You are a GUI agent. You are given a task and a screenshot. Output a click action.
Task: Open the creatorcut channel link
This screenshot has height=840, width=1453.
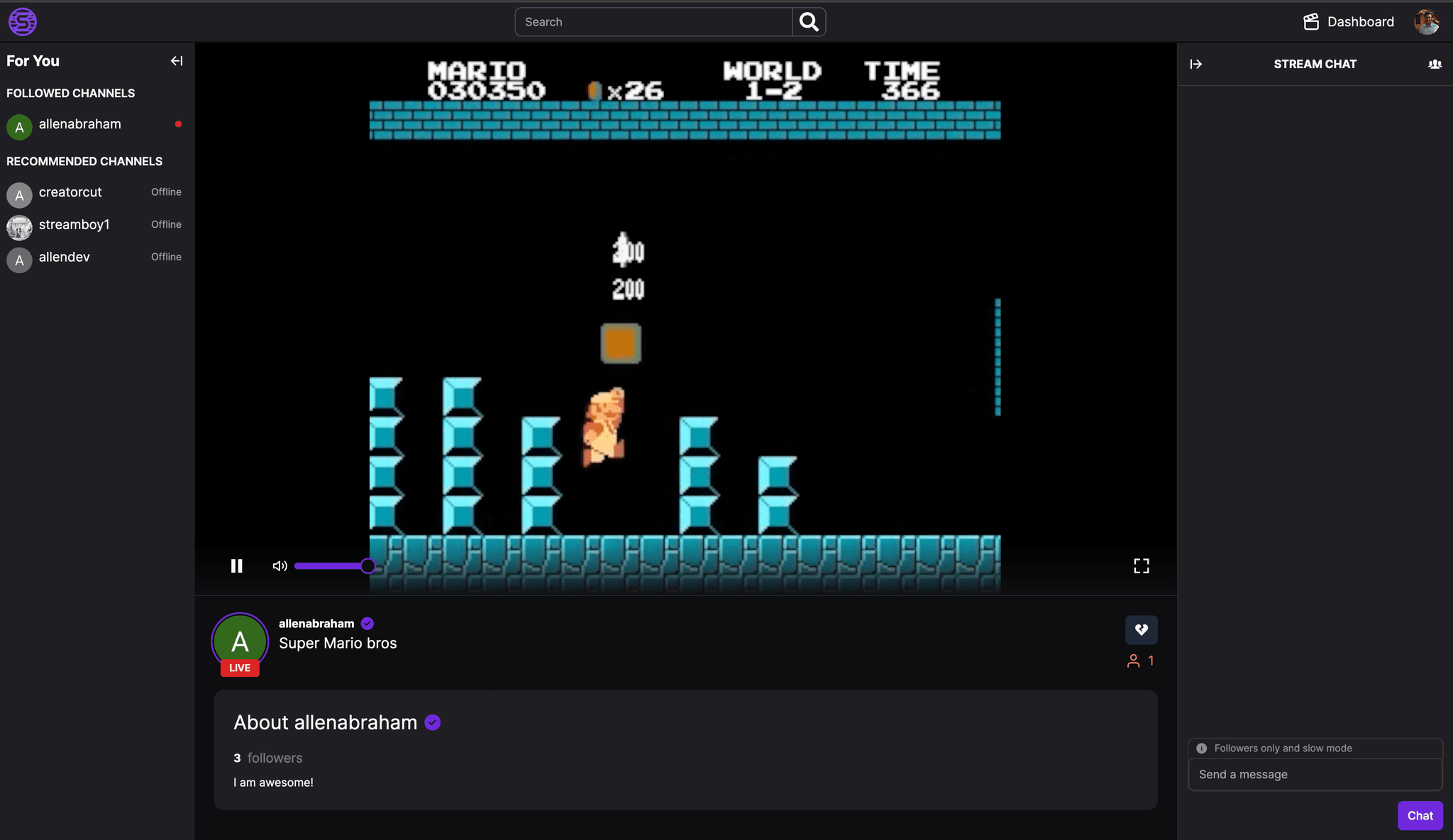click(x=70, y=192)
